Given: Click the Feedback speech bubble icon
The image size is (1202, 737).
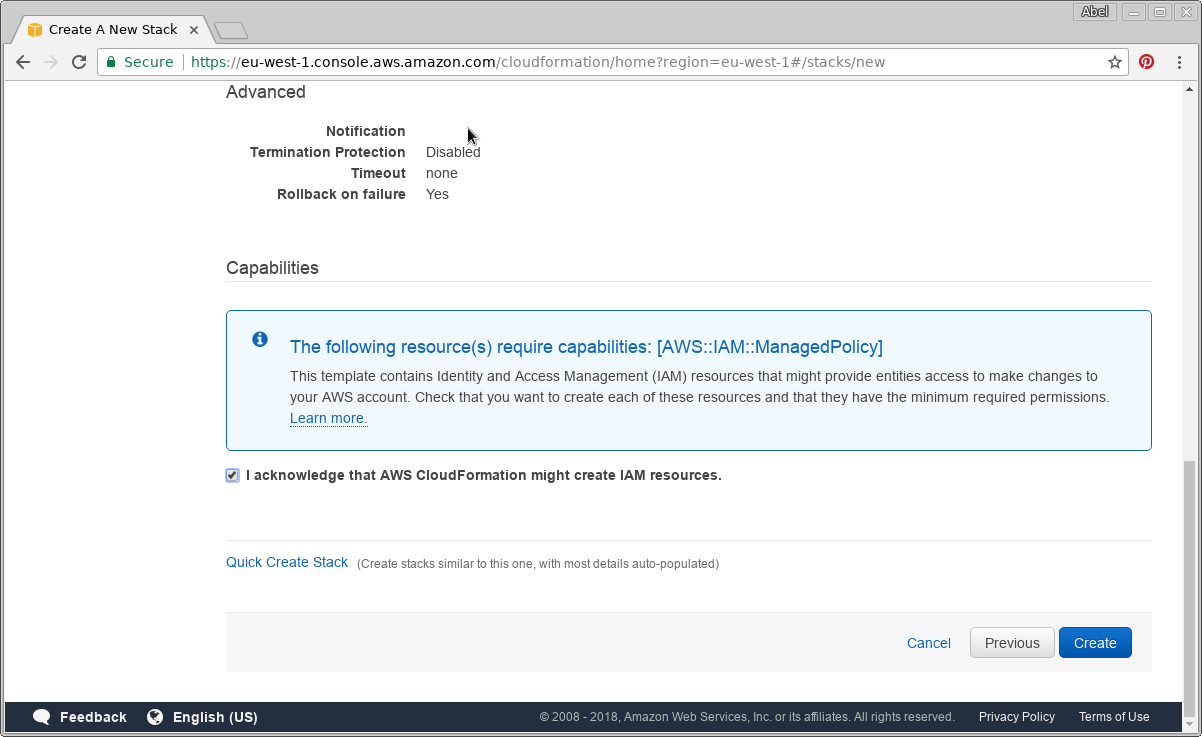Looking at the screenshot, I should point(42,717).
